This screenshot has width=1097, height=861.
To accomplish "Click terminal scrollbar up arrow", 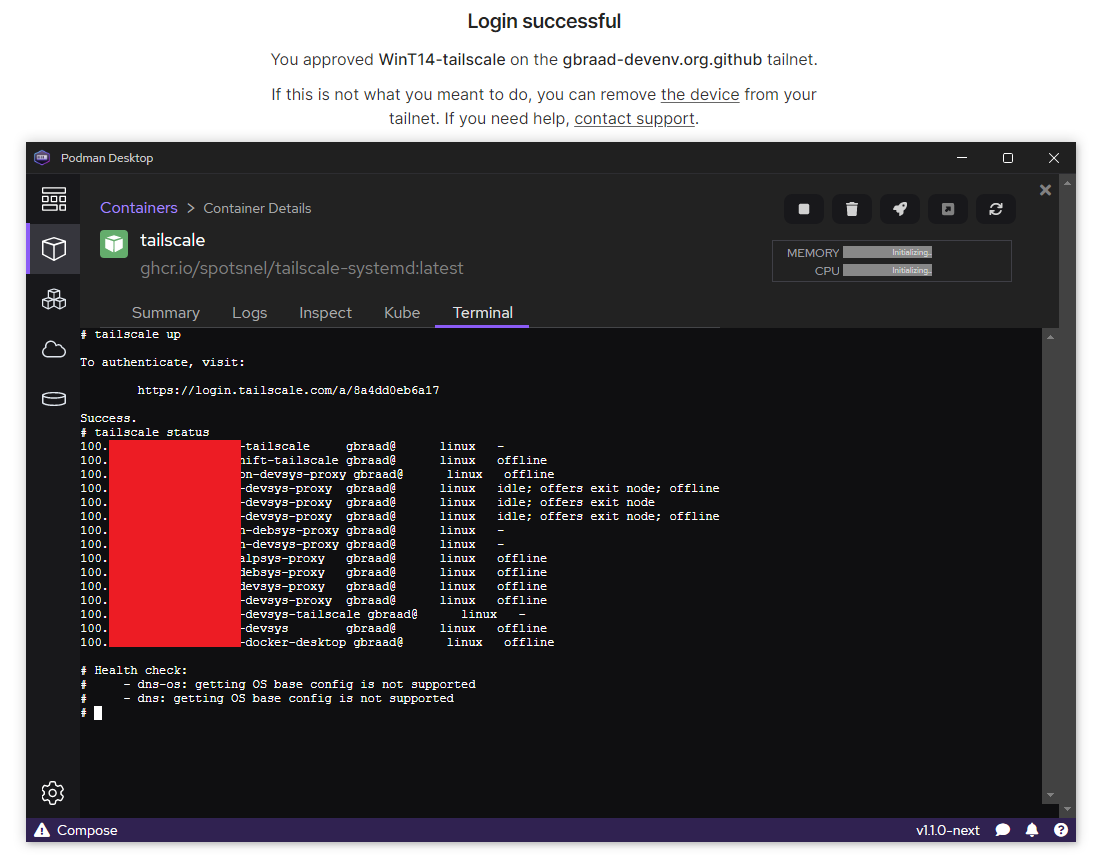I will coord(1050,338).
